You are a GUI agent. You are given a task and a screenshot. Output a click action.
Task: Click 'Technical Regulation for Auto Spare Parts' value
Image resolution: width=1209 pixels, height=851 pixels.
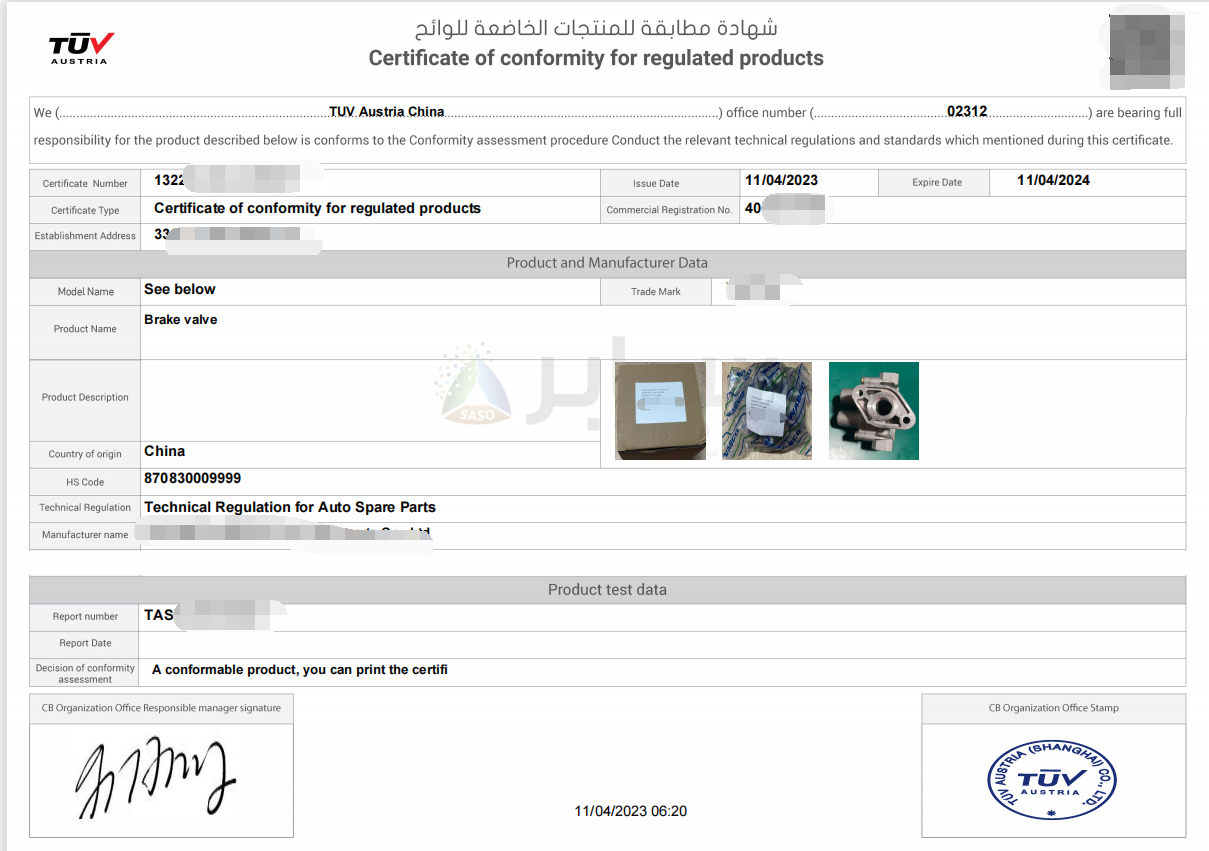click(290, 507)
